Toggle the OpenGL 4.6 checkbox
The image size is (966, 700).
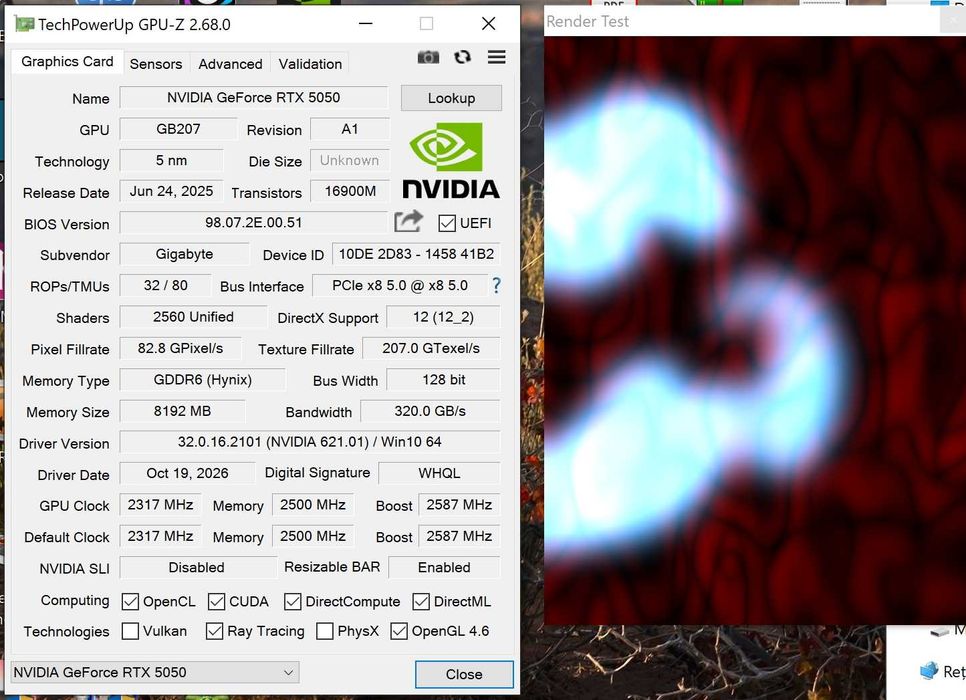coord(399,631)
